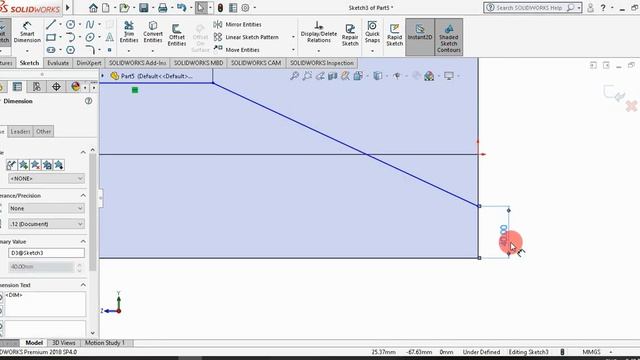Viewport: 640px width, 360px height.
Task: Toggle Instant2D off
Action: (x=420, y=37)
